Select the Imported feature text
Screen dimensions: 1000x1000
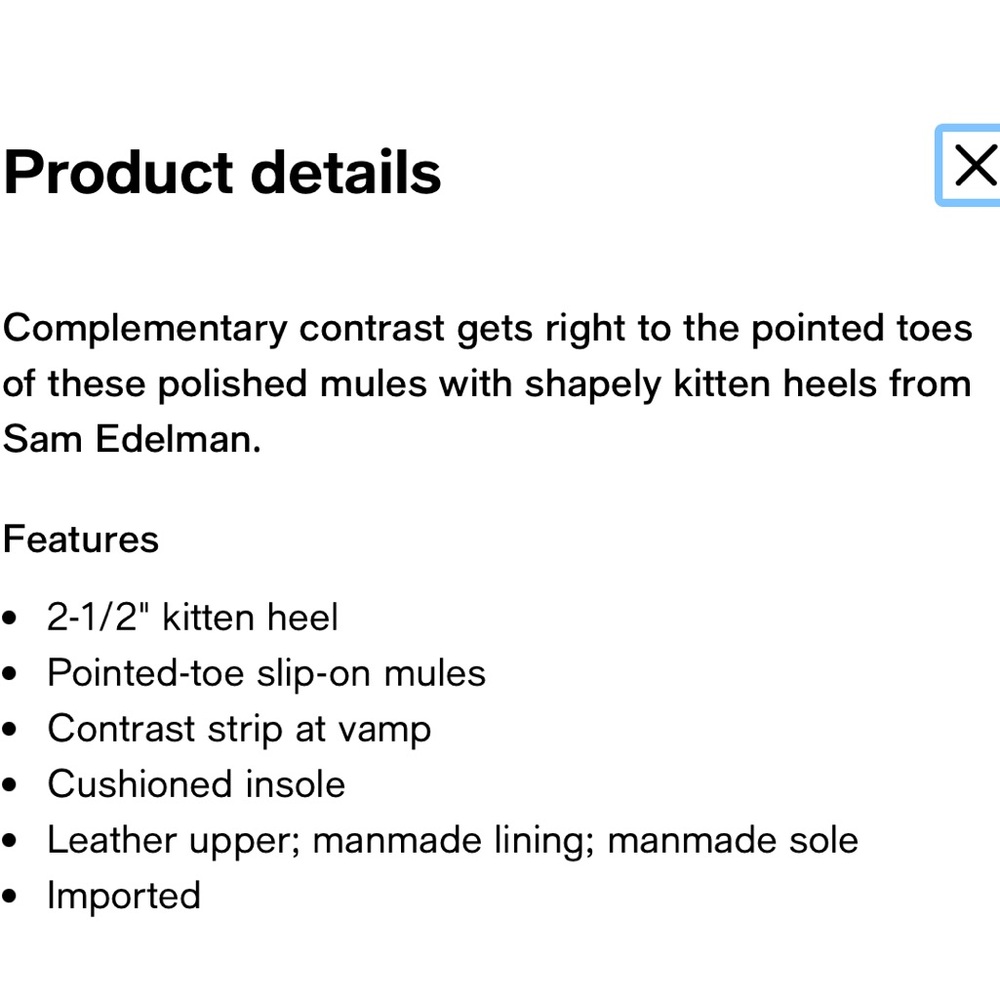click(124, 895)
